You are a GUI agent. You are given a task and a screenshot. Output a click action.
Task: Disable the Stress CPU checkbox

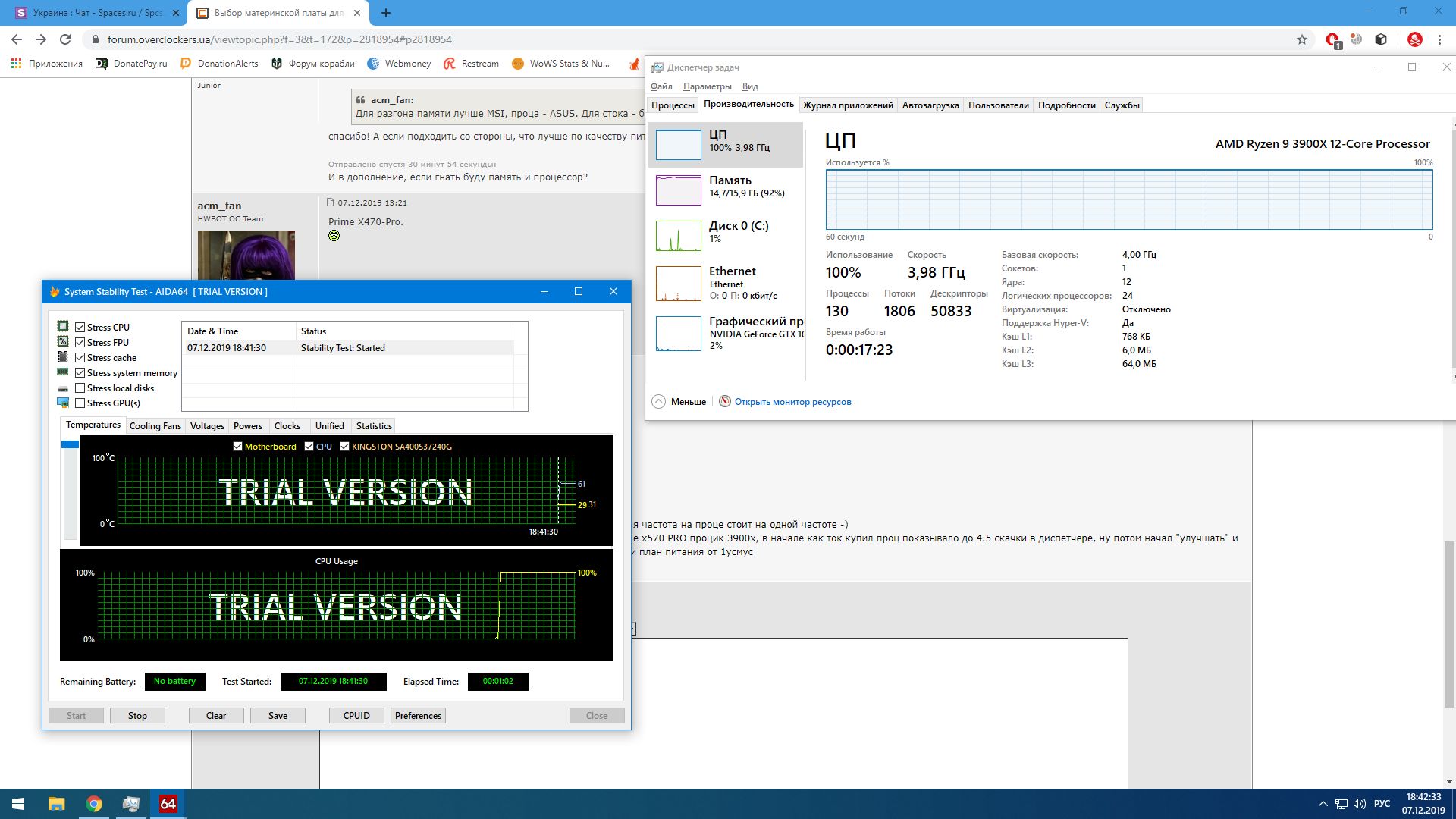pos(80,328)
